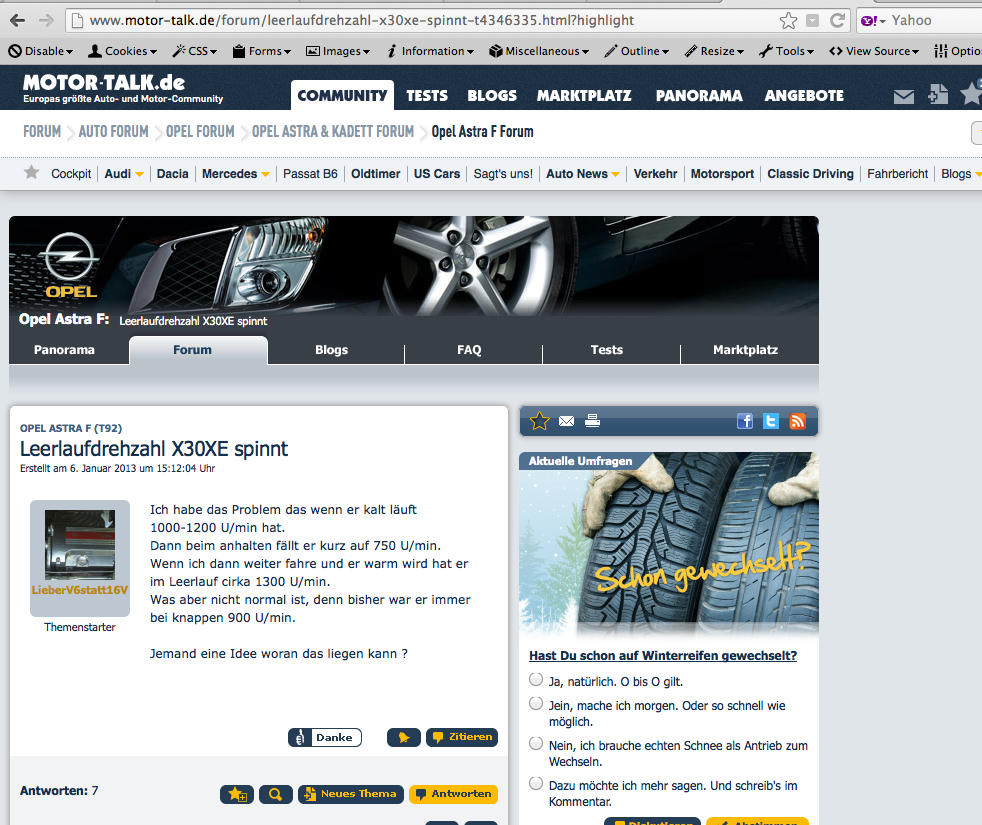Image resolution: width=982 pixels, height=825 pixels.
Task: Open the mail envelope icon in header
Action: point(904,96)
